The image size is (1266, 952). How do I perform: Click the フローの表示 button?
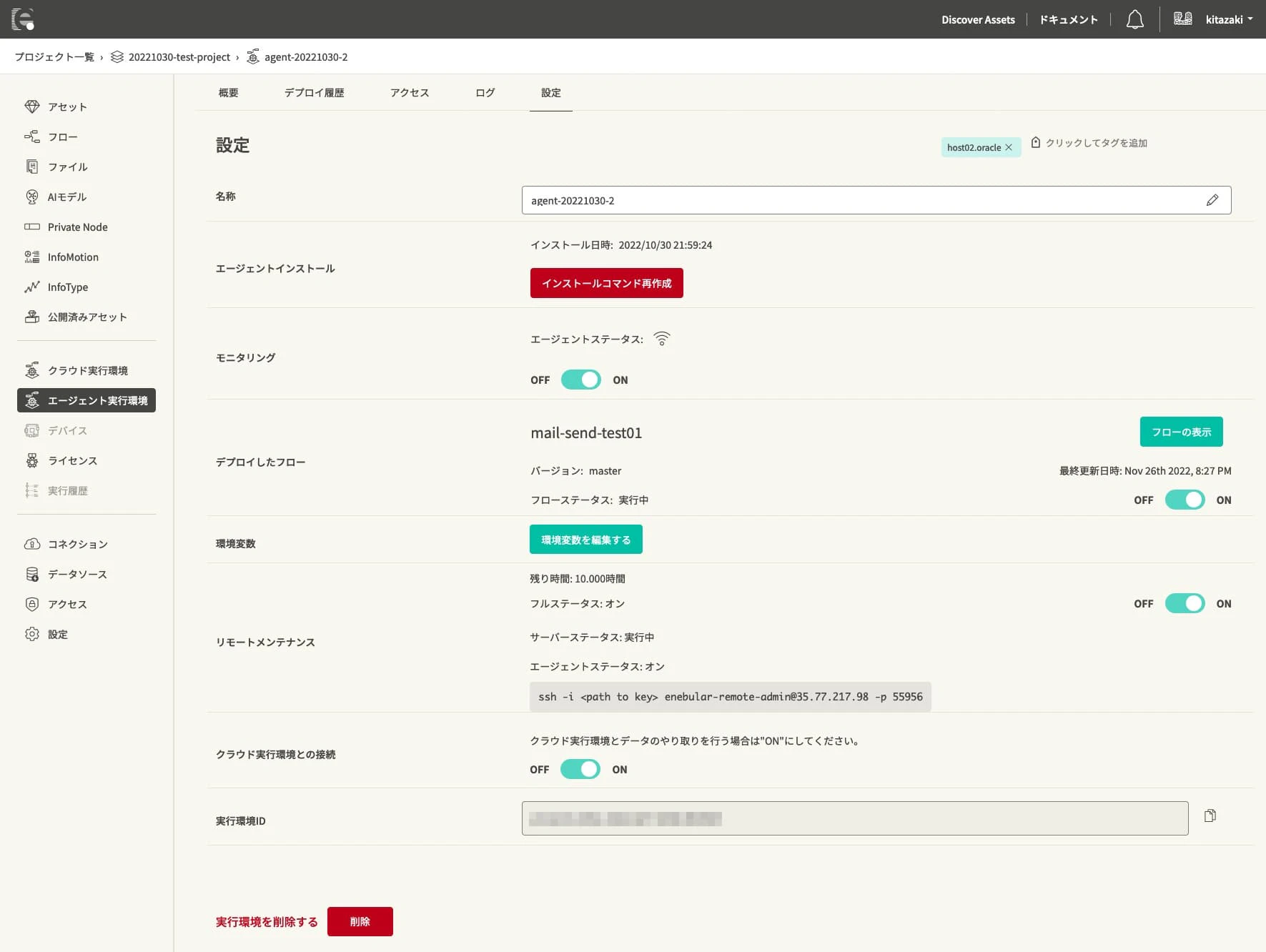[1181, 432]
